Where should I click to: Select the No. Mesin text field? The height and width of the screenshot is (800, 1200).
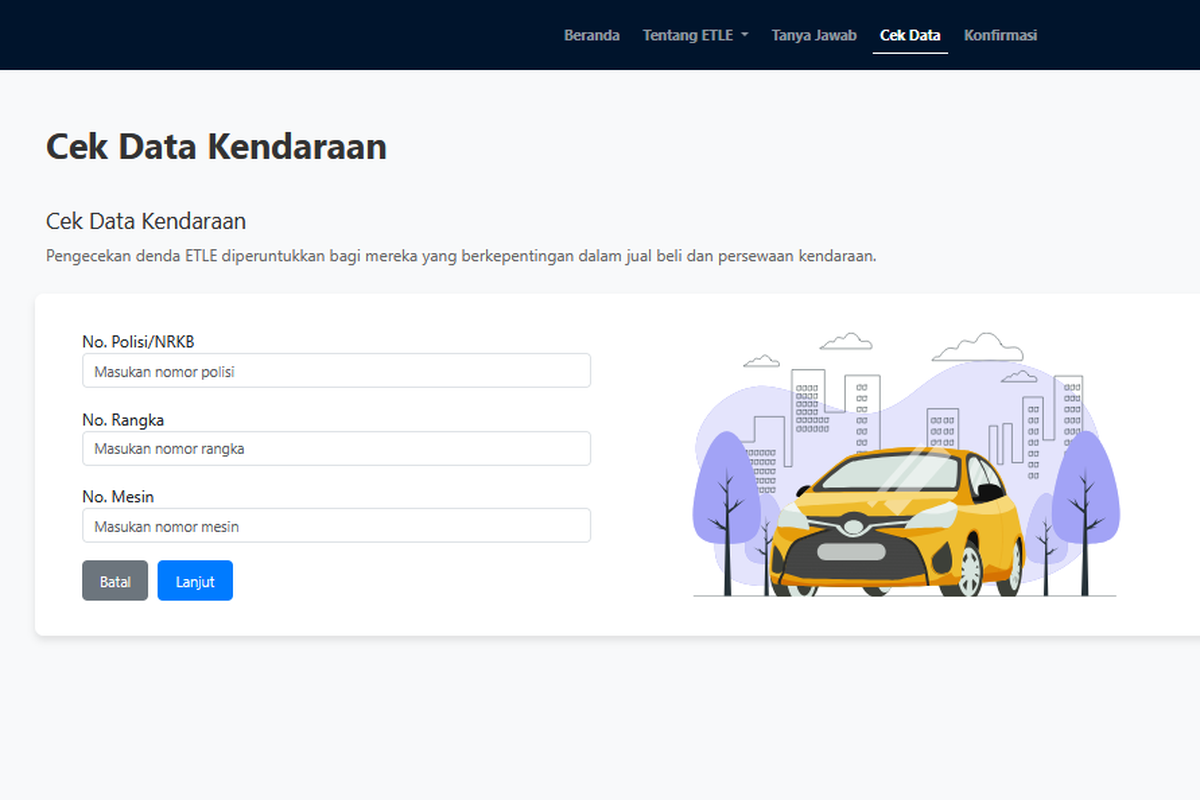(x=336, y=525)
